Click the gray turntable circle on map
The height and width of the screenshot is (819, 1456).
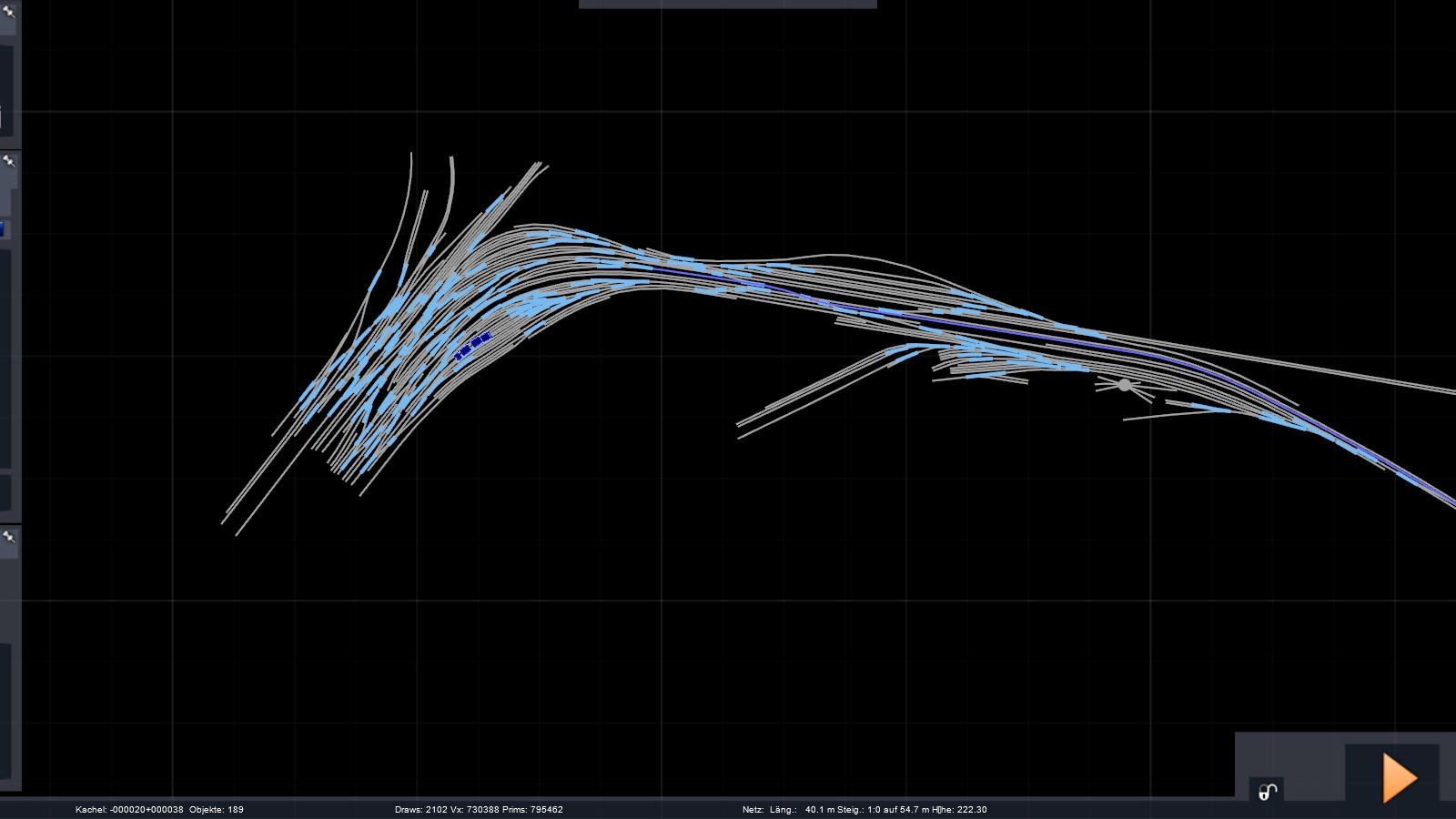[1125, 385]
